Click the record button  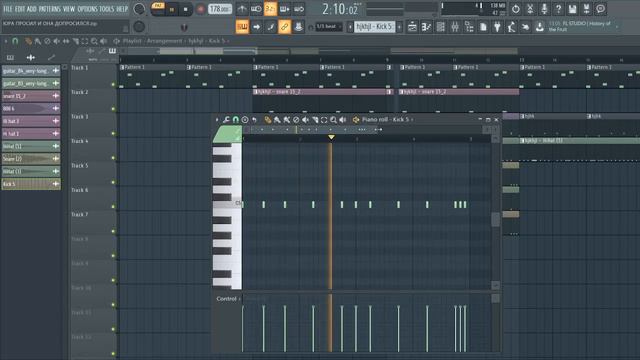(200, 9)
